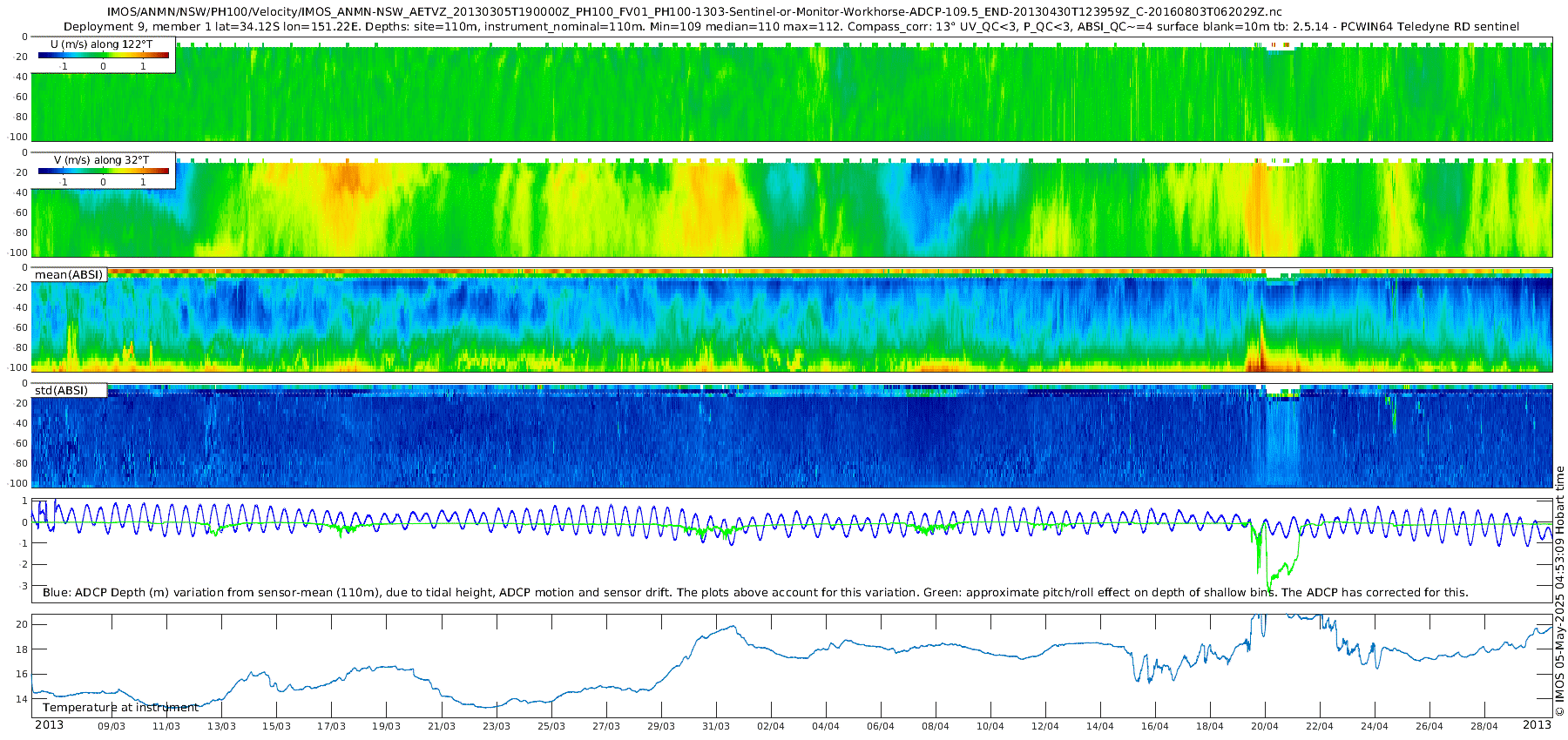
Task: Click the 13/03 date tick label
Action: 221,726
